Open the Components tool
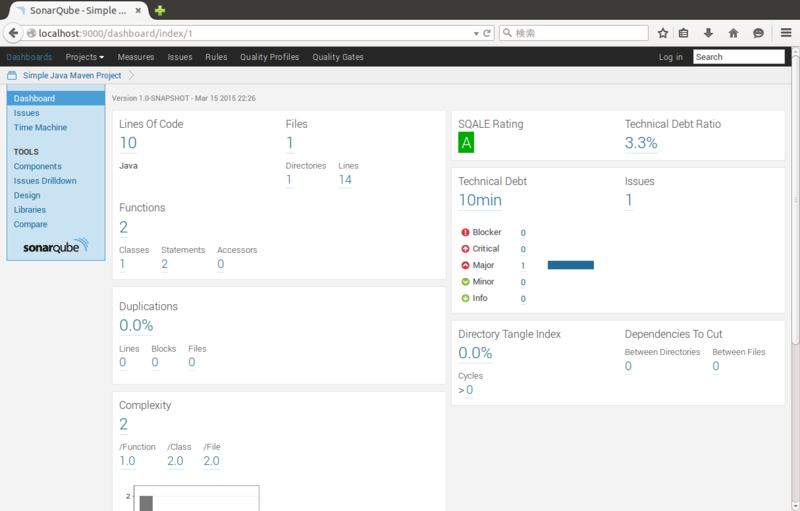The height and width of the screenshot is (511, 800). click(38, 166)
